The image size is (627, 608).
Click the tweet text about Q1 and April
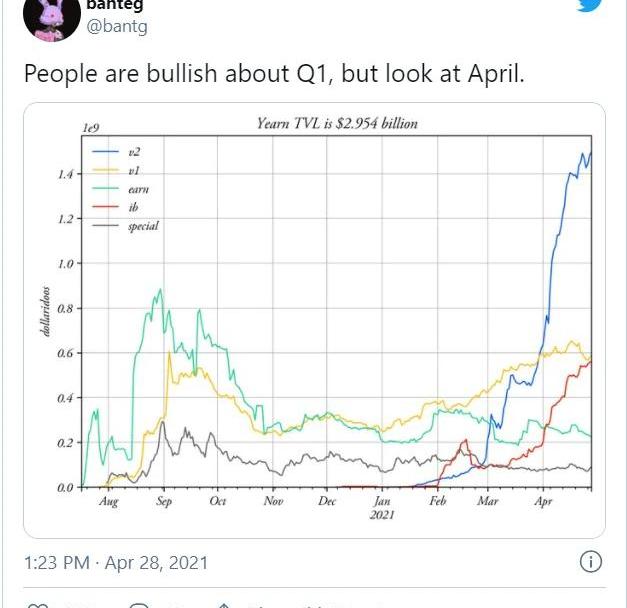[273, 74]
